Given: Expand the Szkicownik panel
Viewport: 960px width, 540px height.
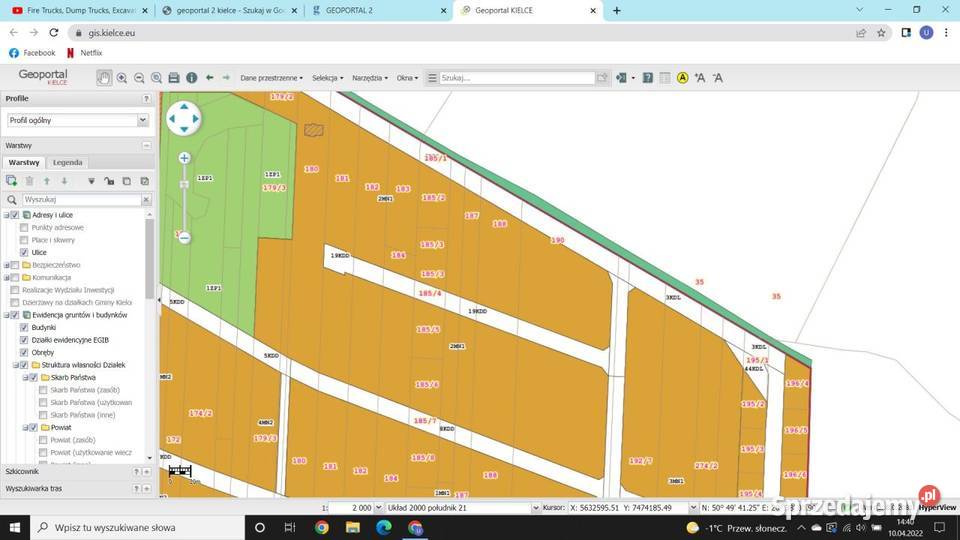Looking at the screenshot, I should (146, 471).
